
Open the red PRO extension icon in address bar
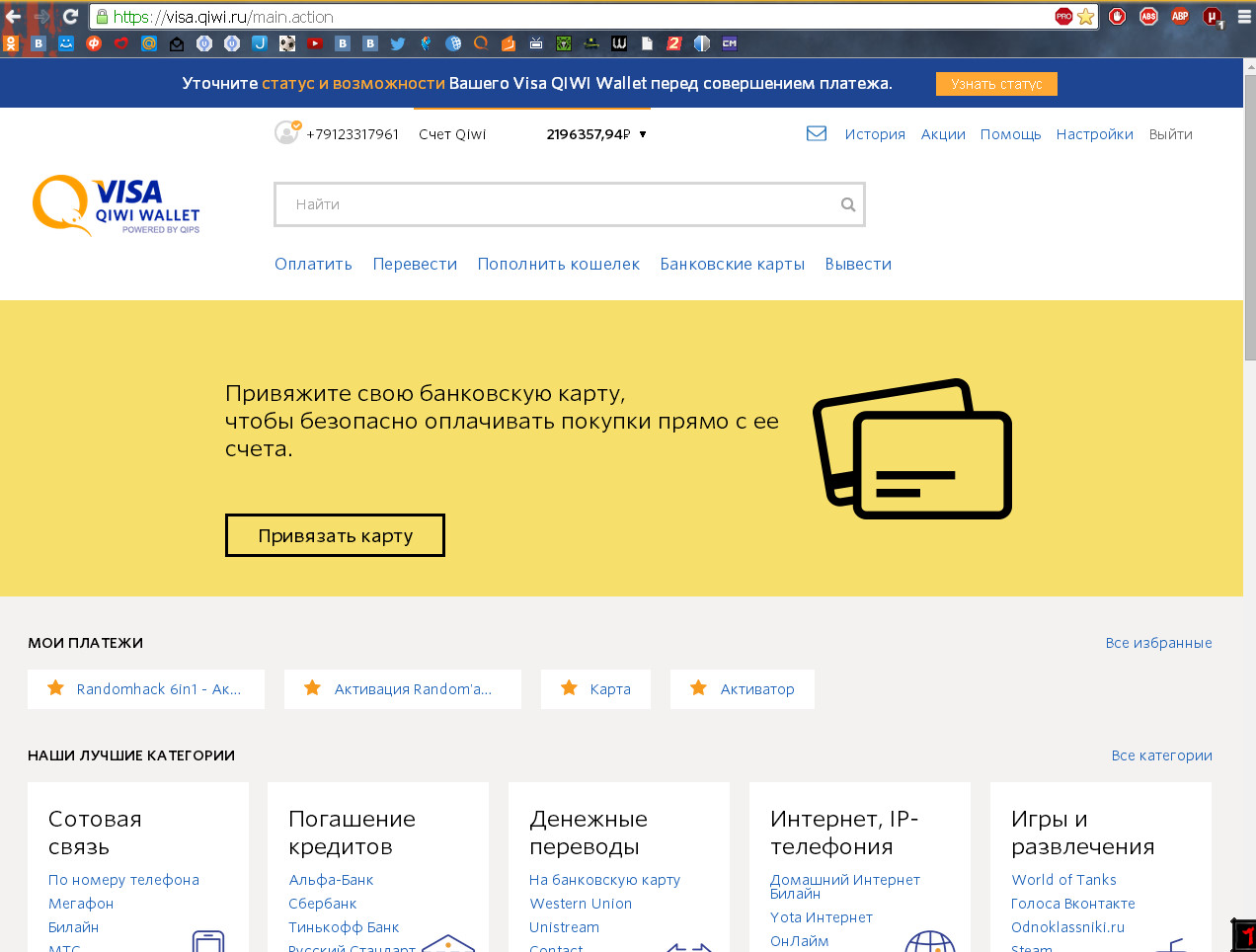1063,16
